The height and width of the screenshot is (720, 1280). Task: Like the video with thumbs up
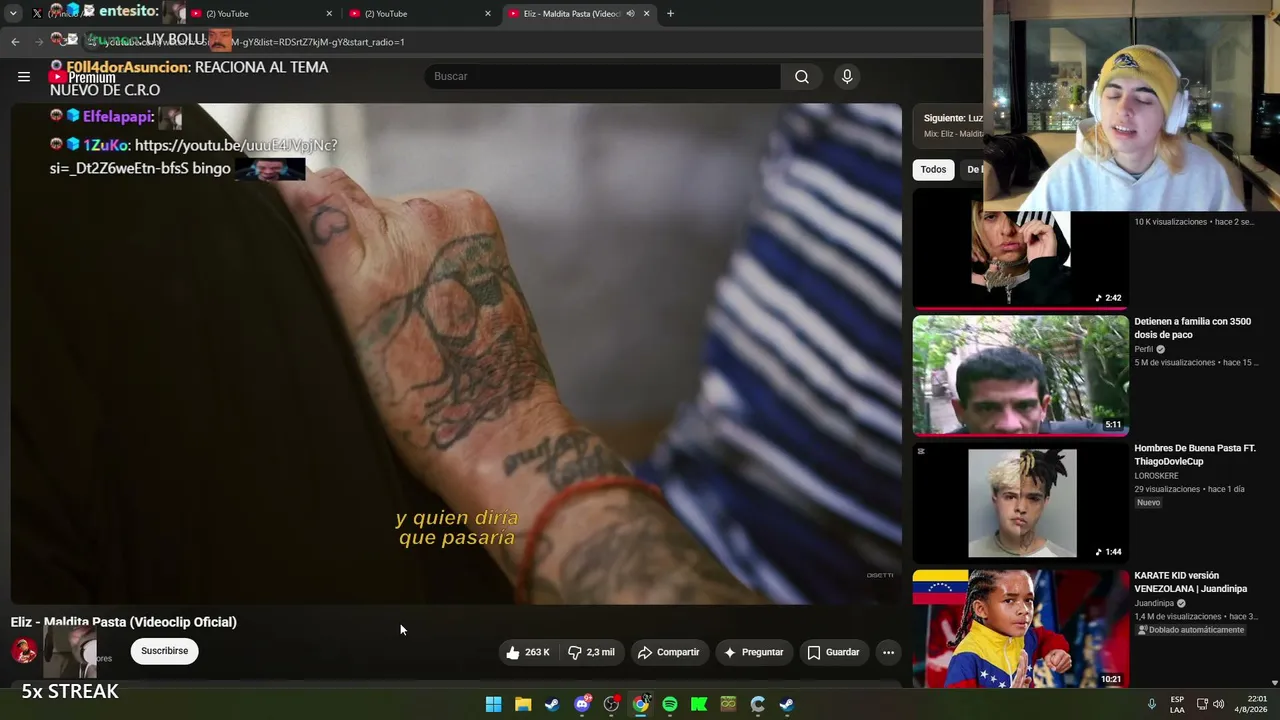[x=528, y=652]
